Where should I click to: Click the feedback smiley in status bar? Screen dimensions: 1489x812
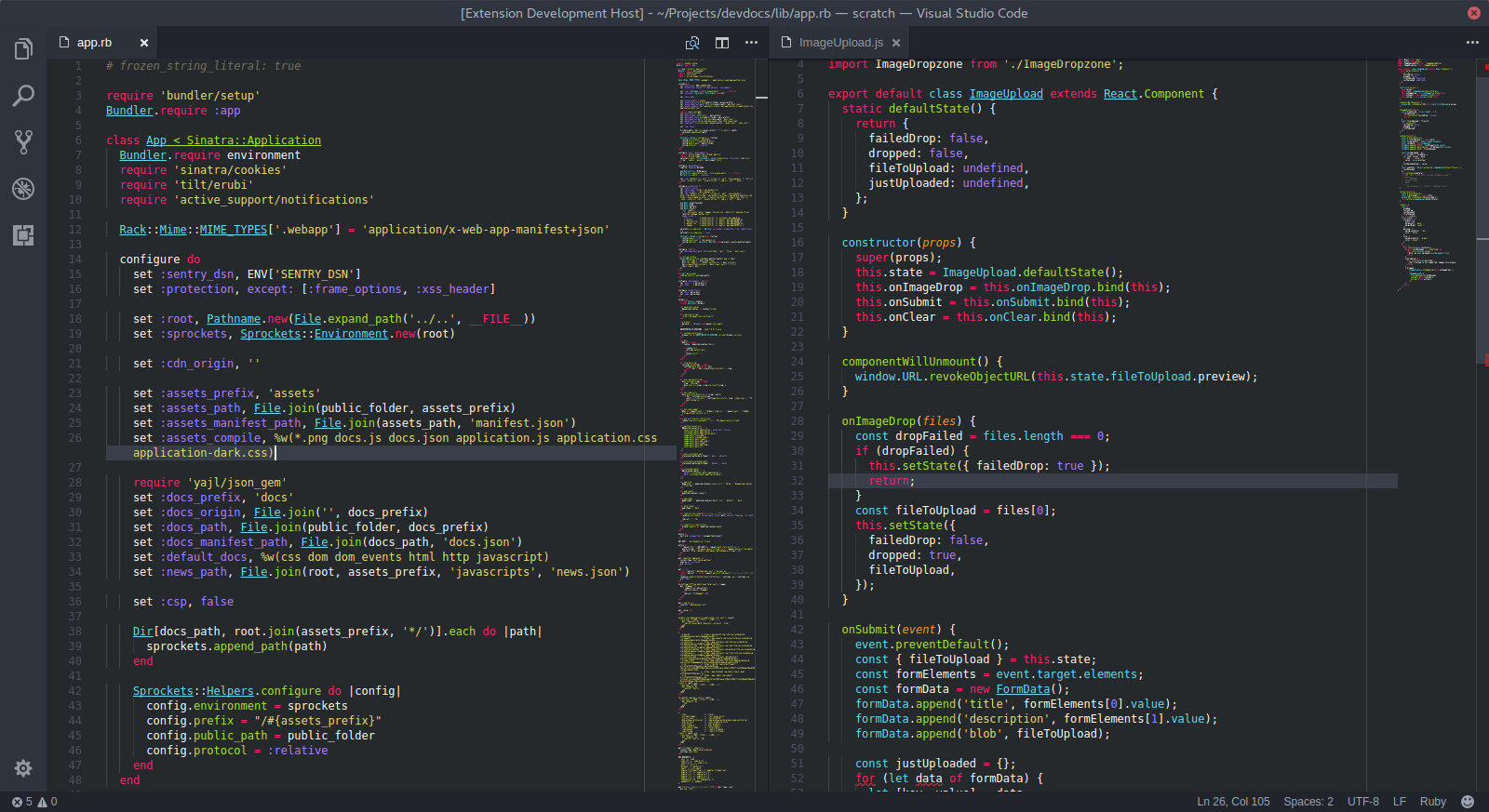[x=1468, y=802]
